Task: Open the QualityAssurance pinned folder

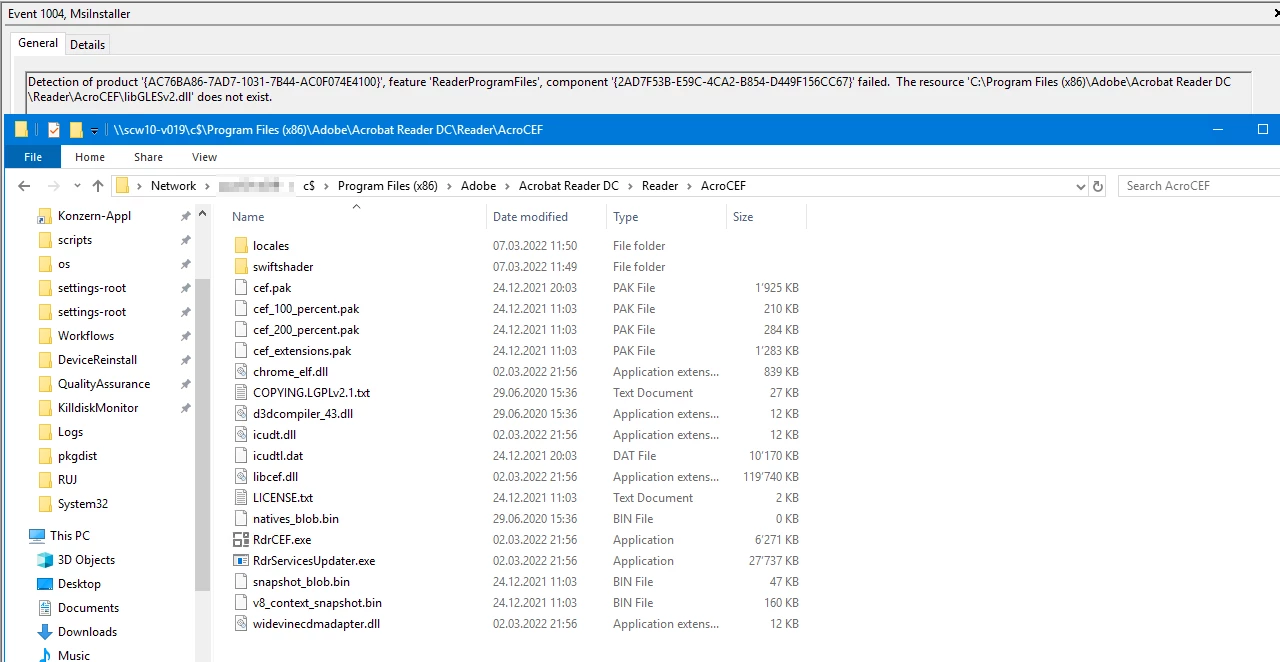Action: pyautogui.click(x=104, y=384)
